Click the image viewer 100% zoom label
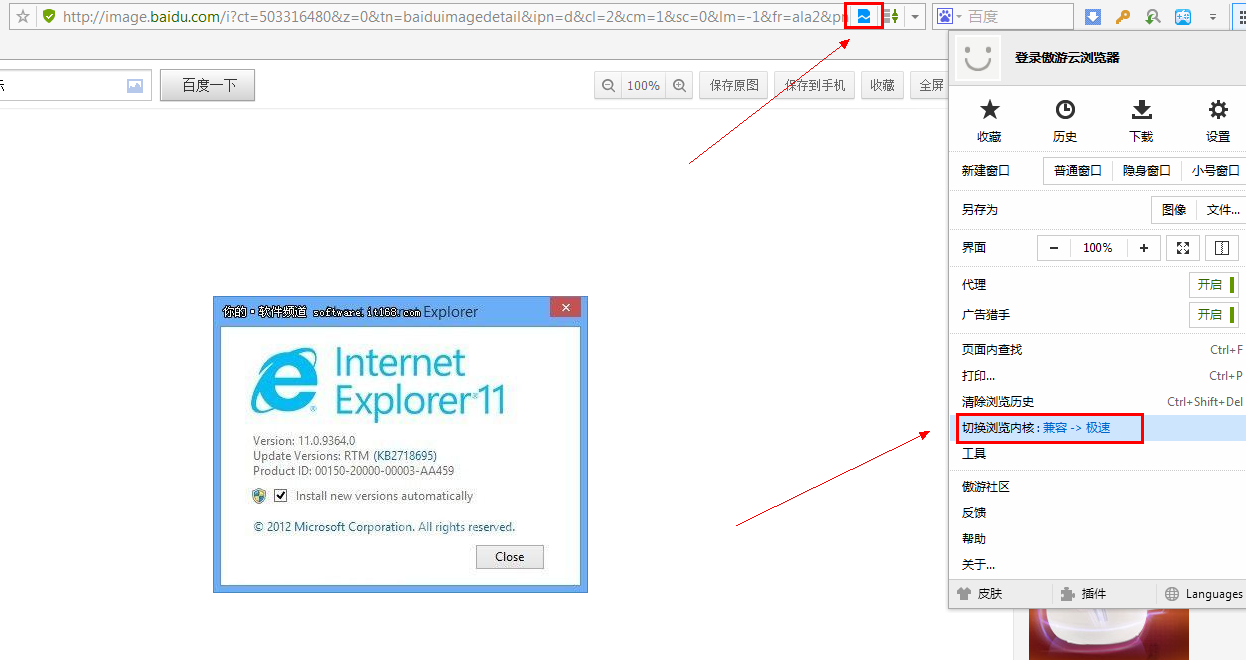 pyautogui.click(x=644, y=86)
